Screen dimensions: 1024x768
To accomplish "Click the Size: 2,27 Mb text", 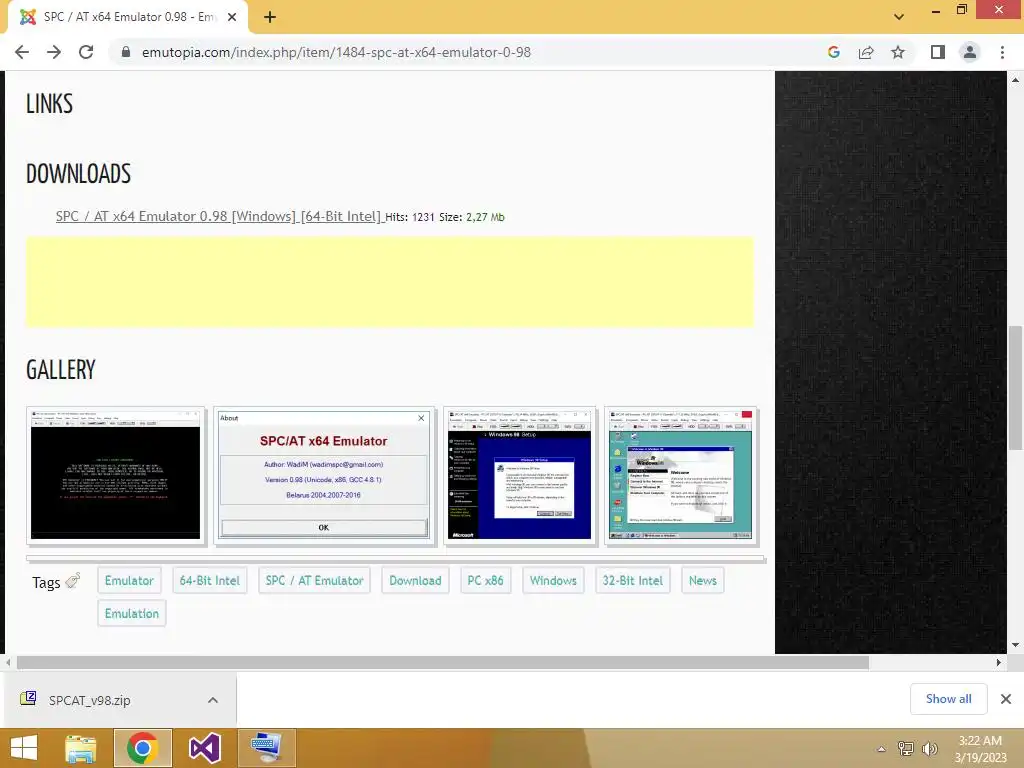I will 472,217.
